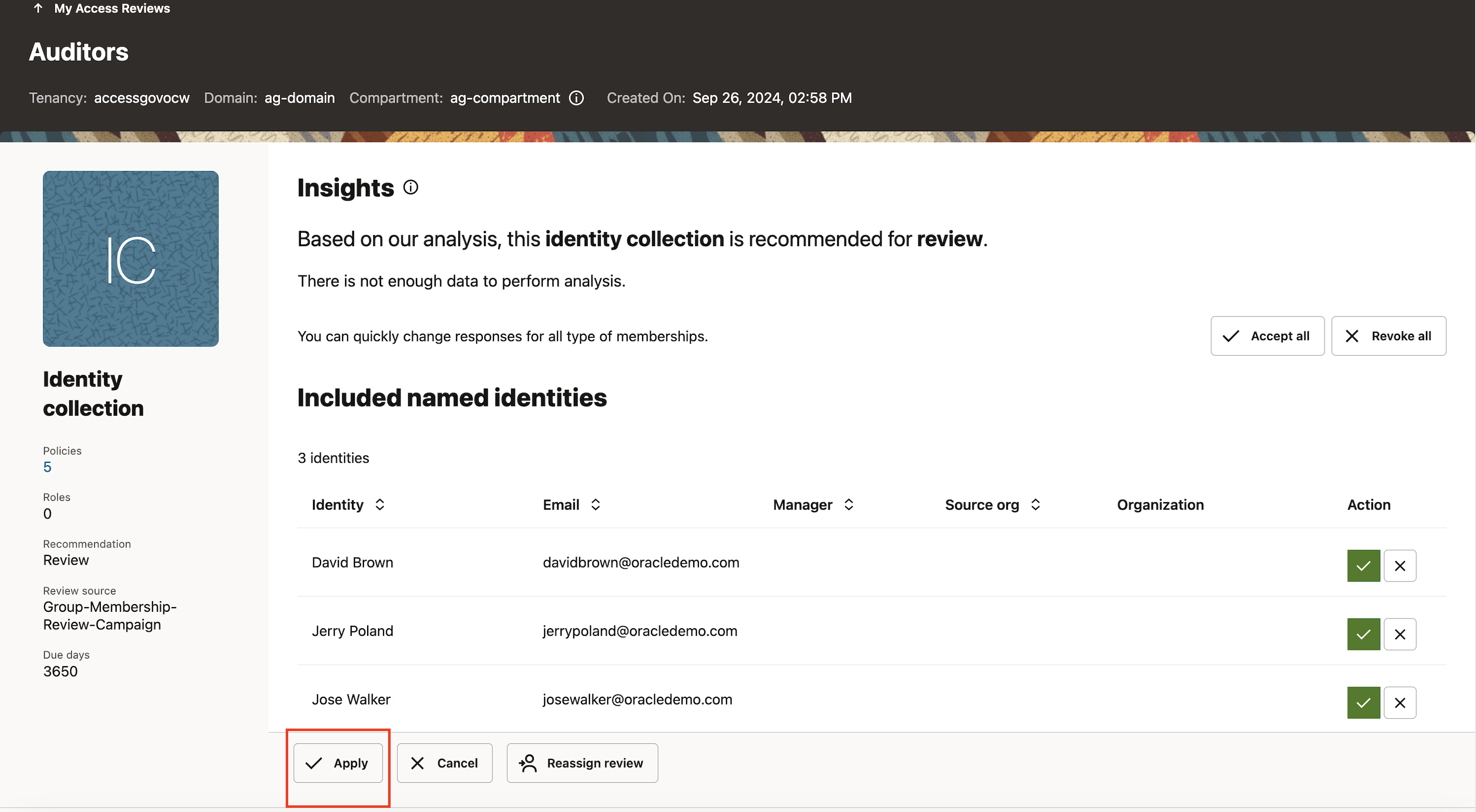This screenshot has width=1476, height=812.
Task: Click the IC identity collection thumbnail
Action: coord(130,259)
